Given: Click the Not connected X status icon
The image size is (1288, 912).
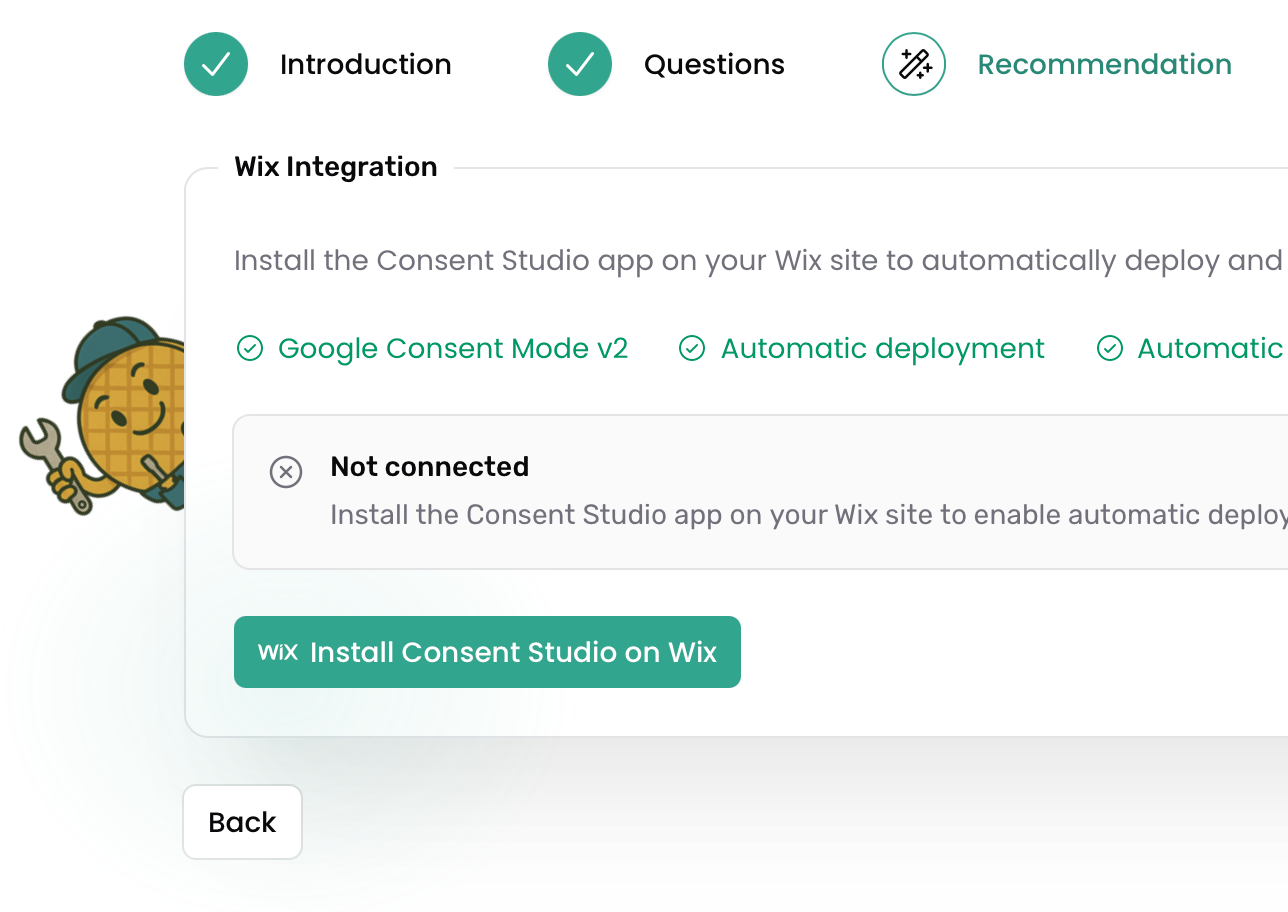Looking at the screenshot, I should click(x=286, y=472).
